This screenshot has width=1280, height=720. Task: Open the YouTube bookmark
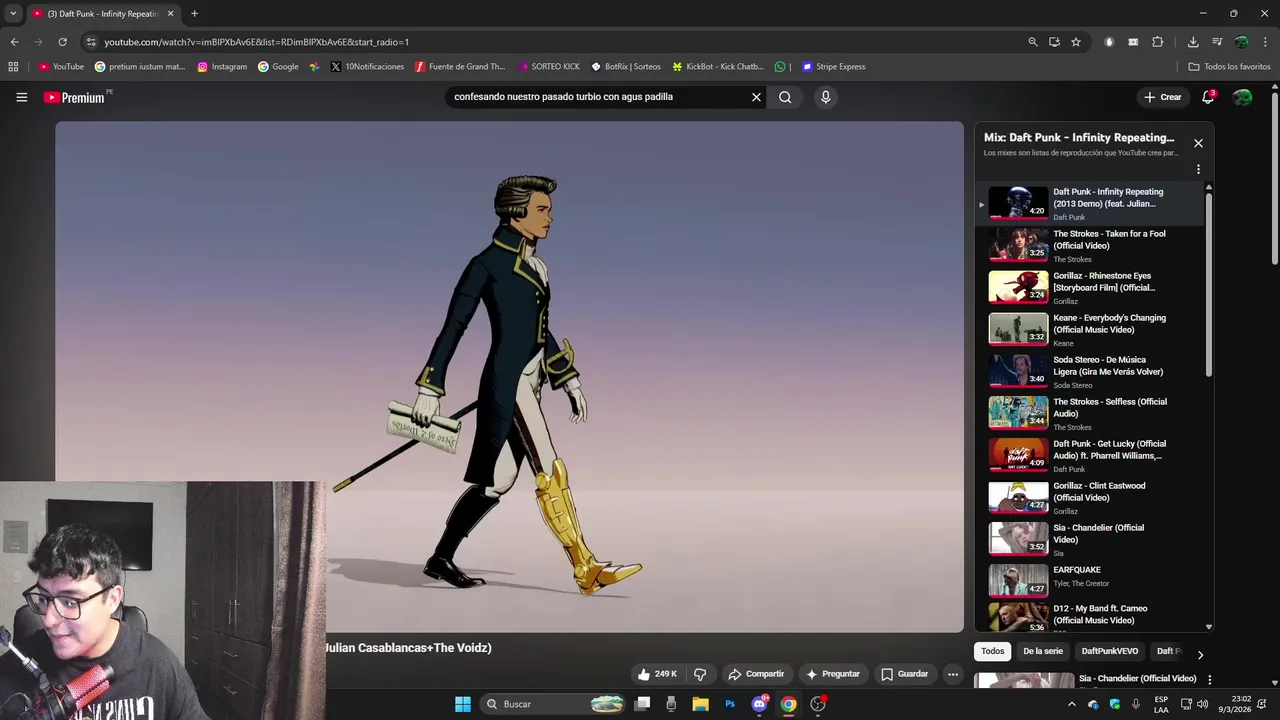pos(61,67)
